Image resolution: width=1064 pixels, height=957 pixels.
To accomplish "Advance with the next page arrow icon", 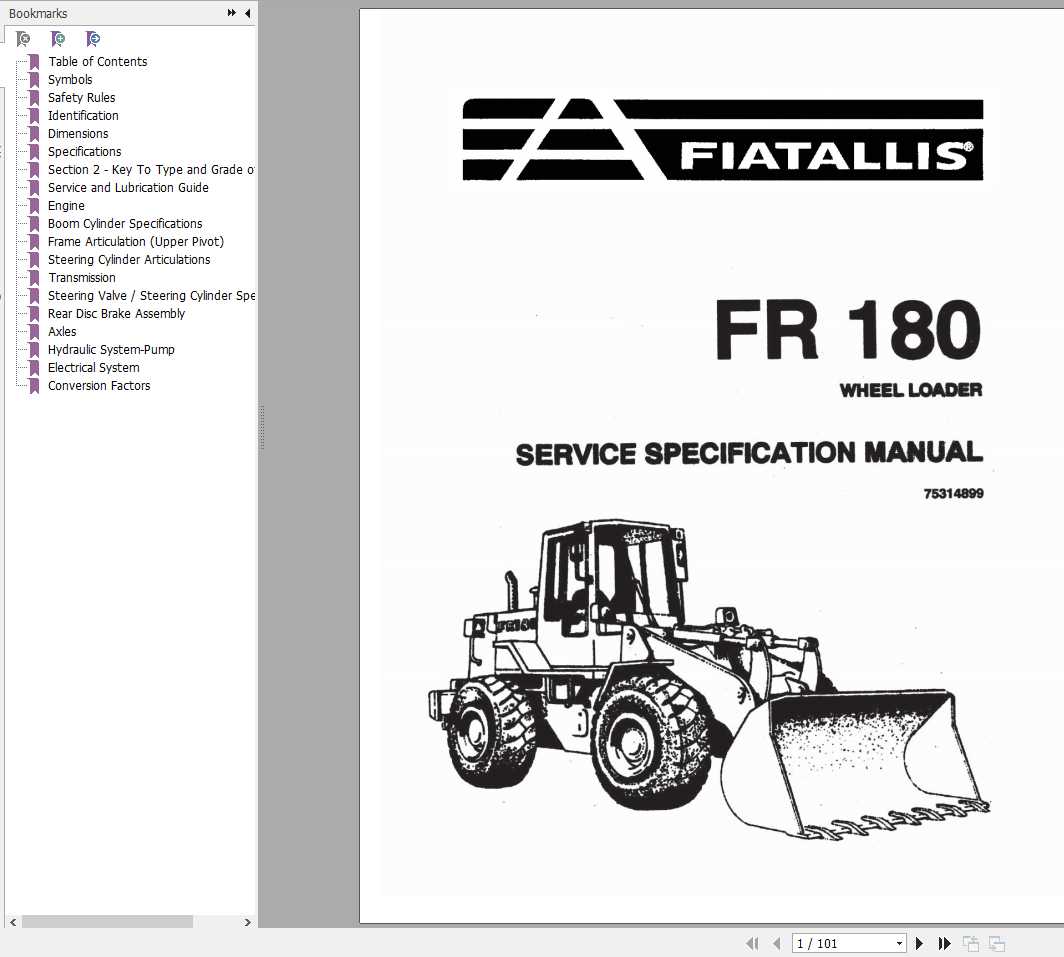I will pos(919,943).
